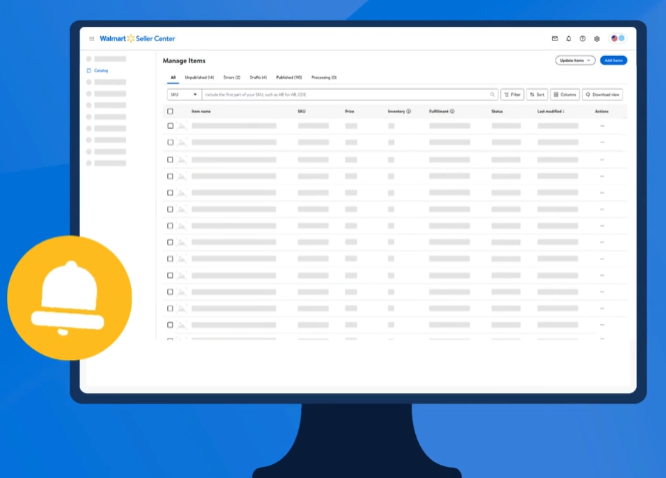Open the messages envelope icon
666x478 pixels.
555,39
